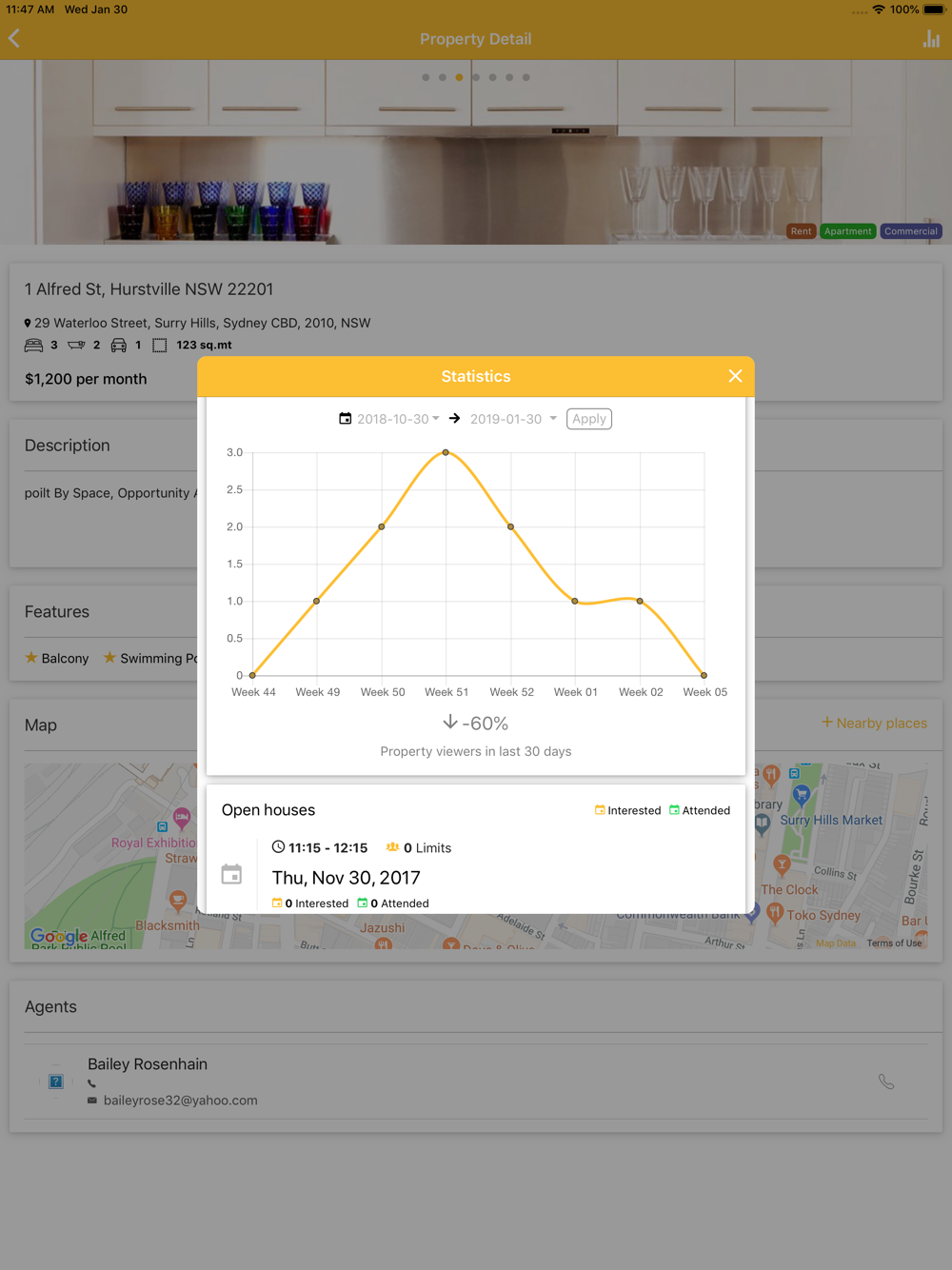Image resolution: width=952 pixels, height=1270 pixels.
Task: Click the Commercial tag
Action: point(911,231)
